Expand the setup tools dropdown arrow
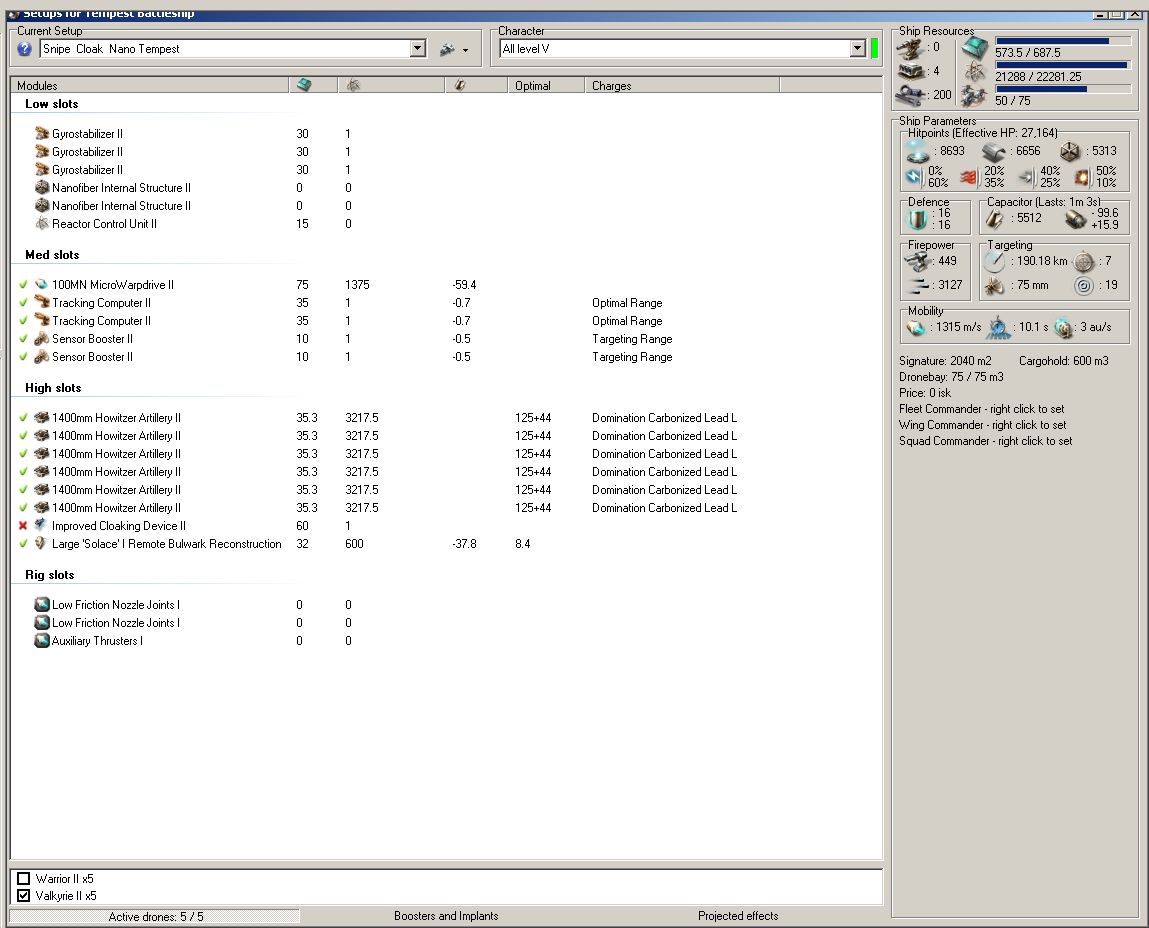1149x928 pixels. pos(465,51)
